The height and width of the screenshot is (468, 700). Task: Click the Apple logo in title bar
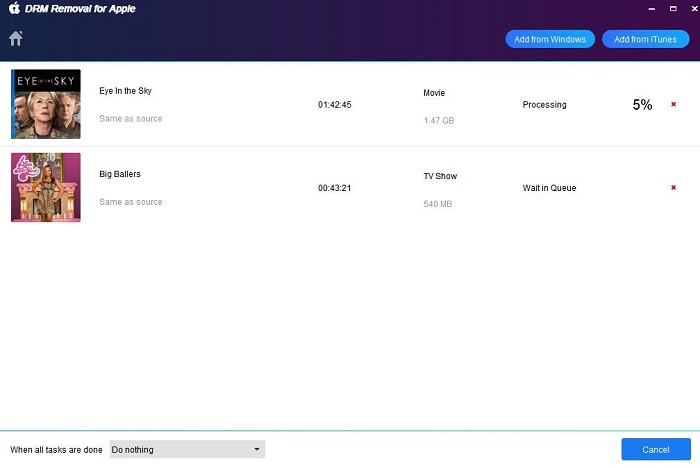point(14,9)
